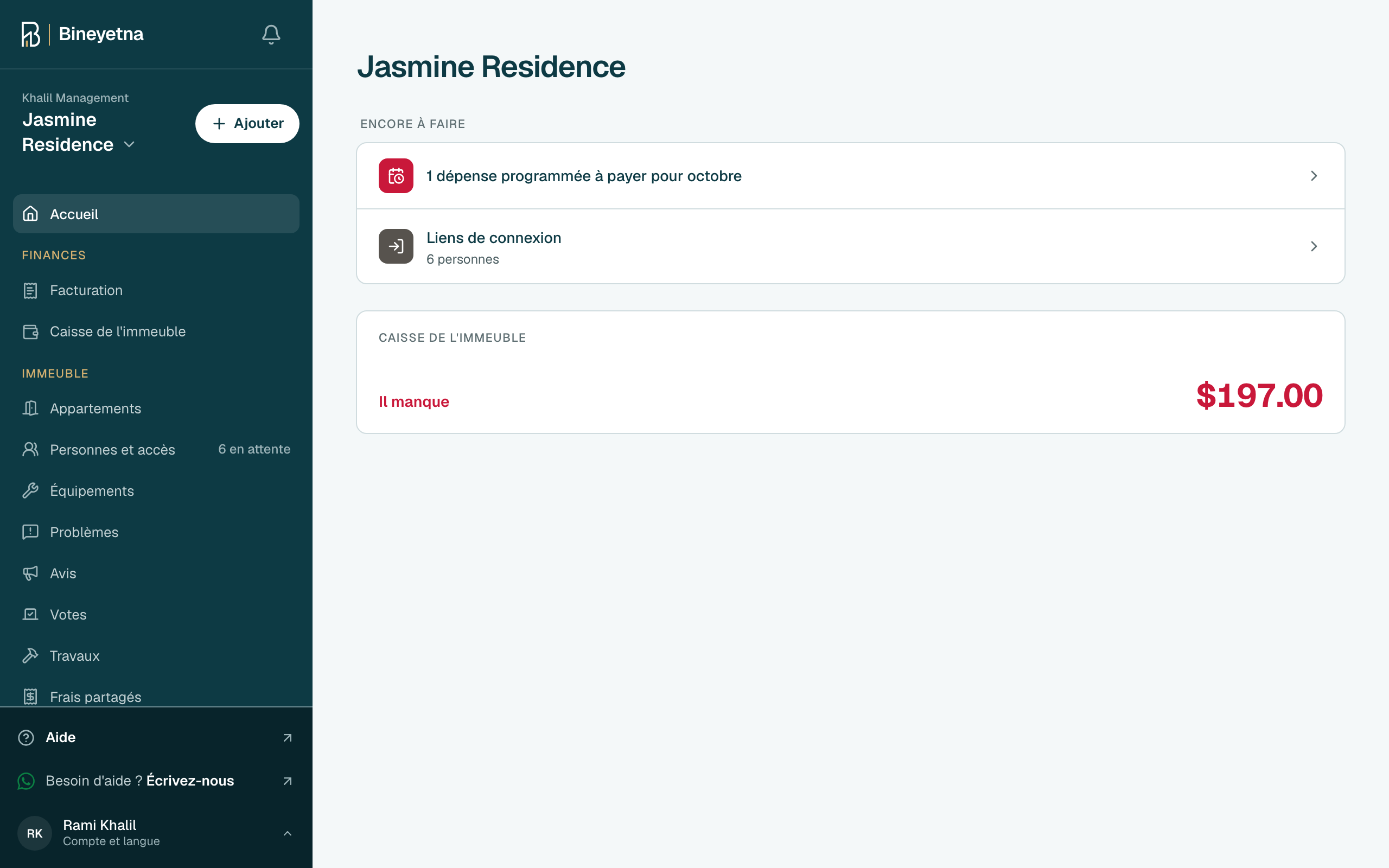The image size is (1389, 868).
Task: Open Appartements menu item
Action: click(x=156, y=408)
